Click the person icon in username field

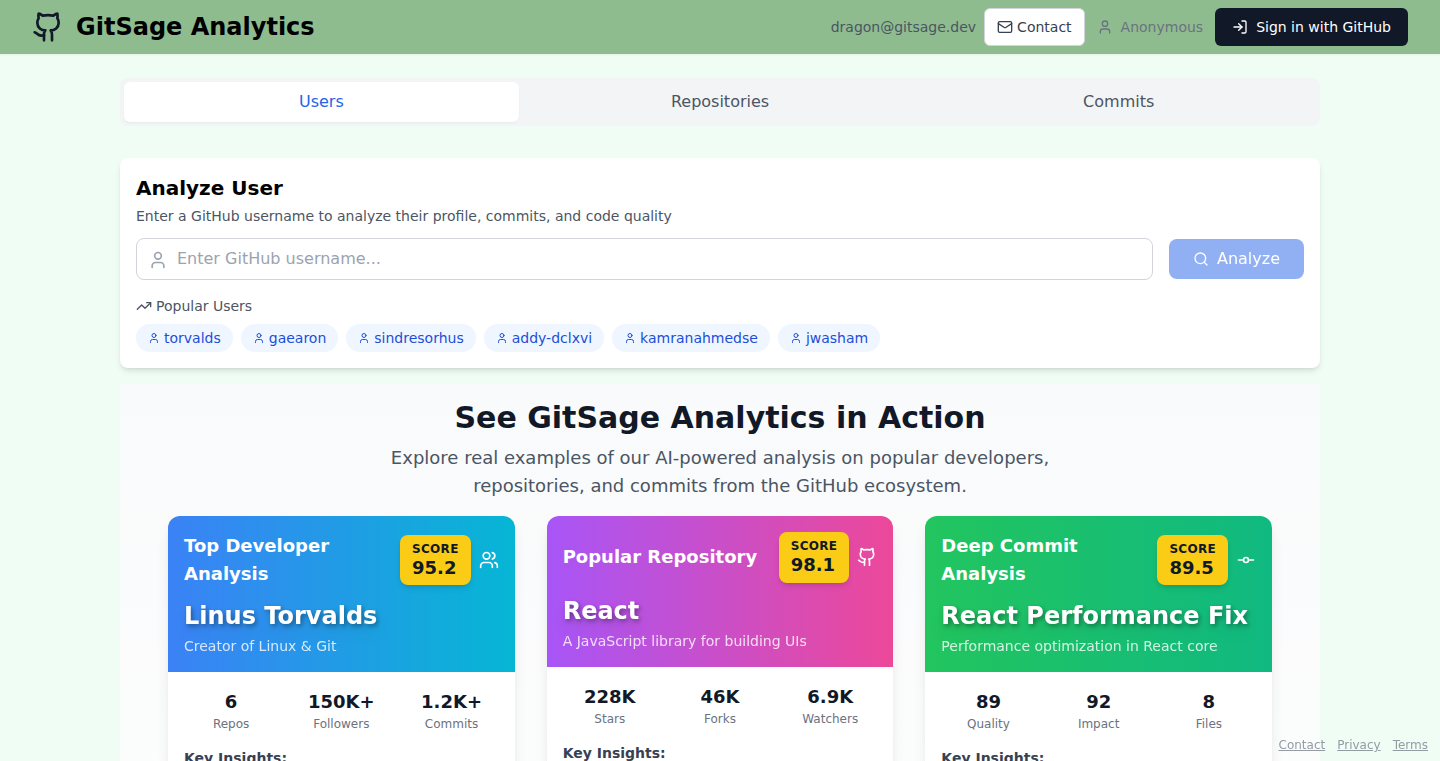click(x=158, y=260)
